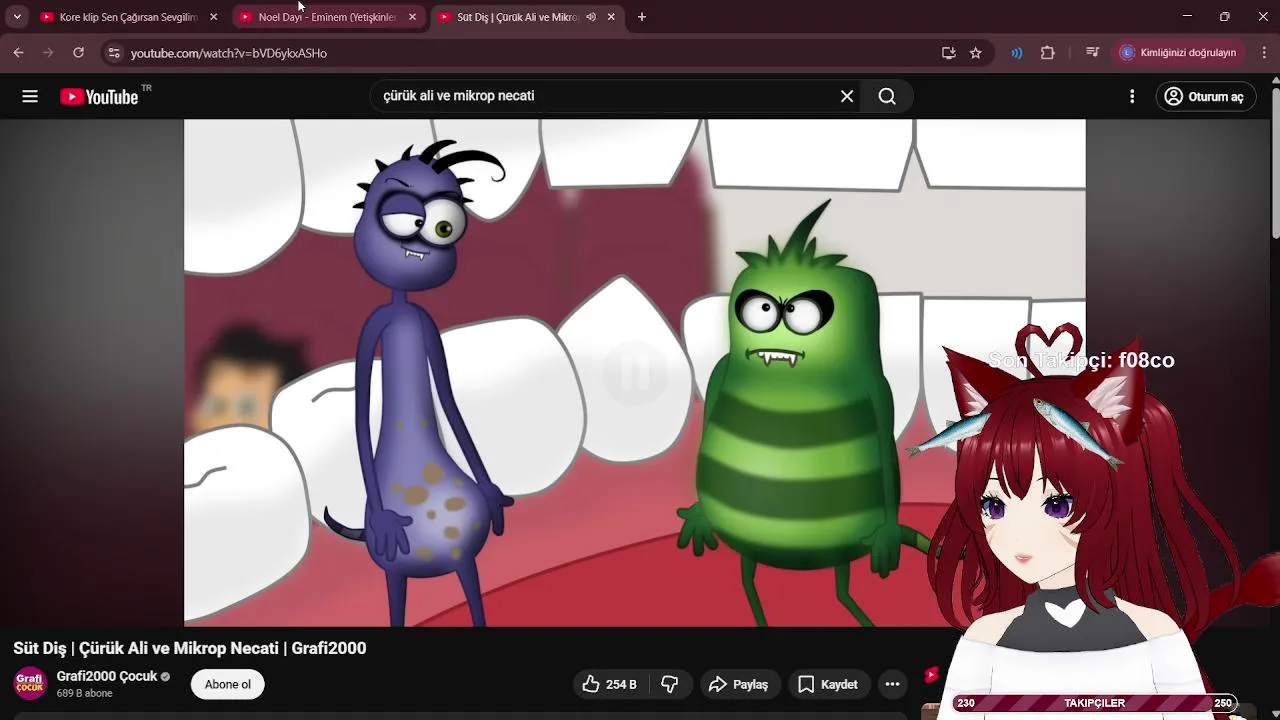The width and height of the screenshot is (1280, 720).
Task: Install the app via address bar icon
Action: pyautogui.click(x=948, y=53)
